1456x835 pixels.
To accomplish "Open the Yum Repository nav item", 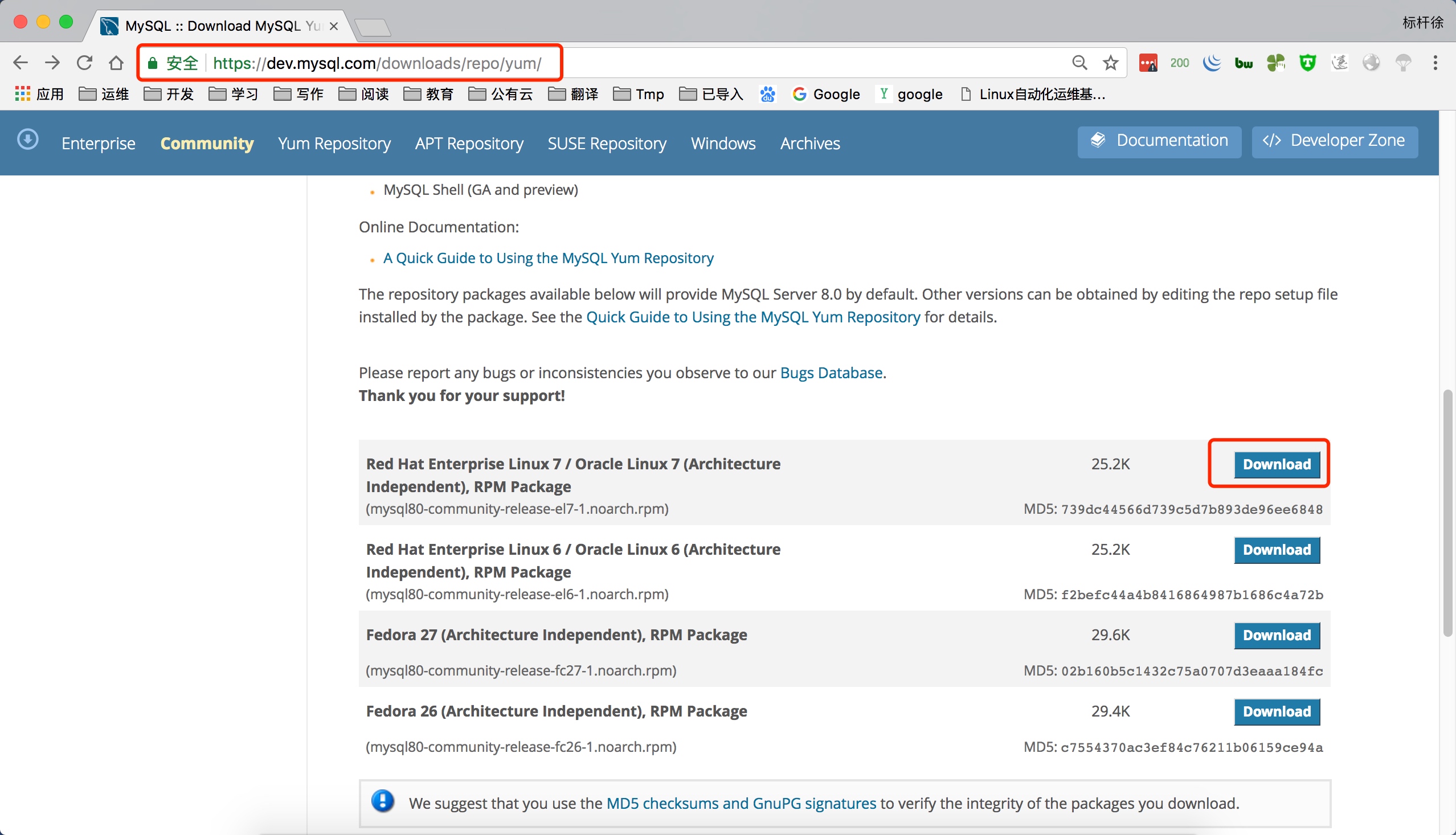I will (x=334, y=143).
